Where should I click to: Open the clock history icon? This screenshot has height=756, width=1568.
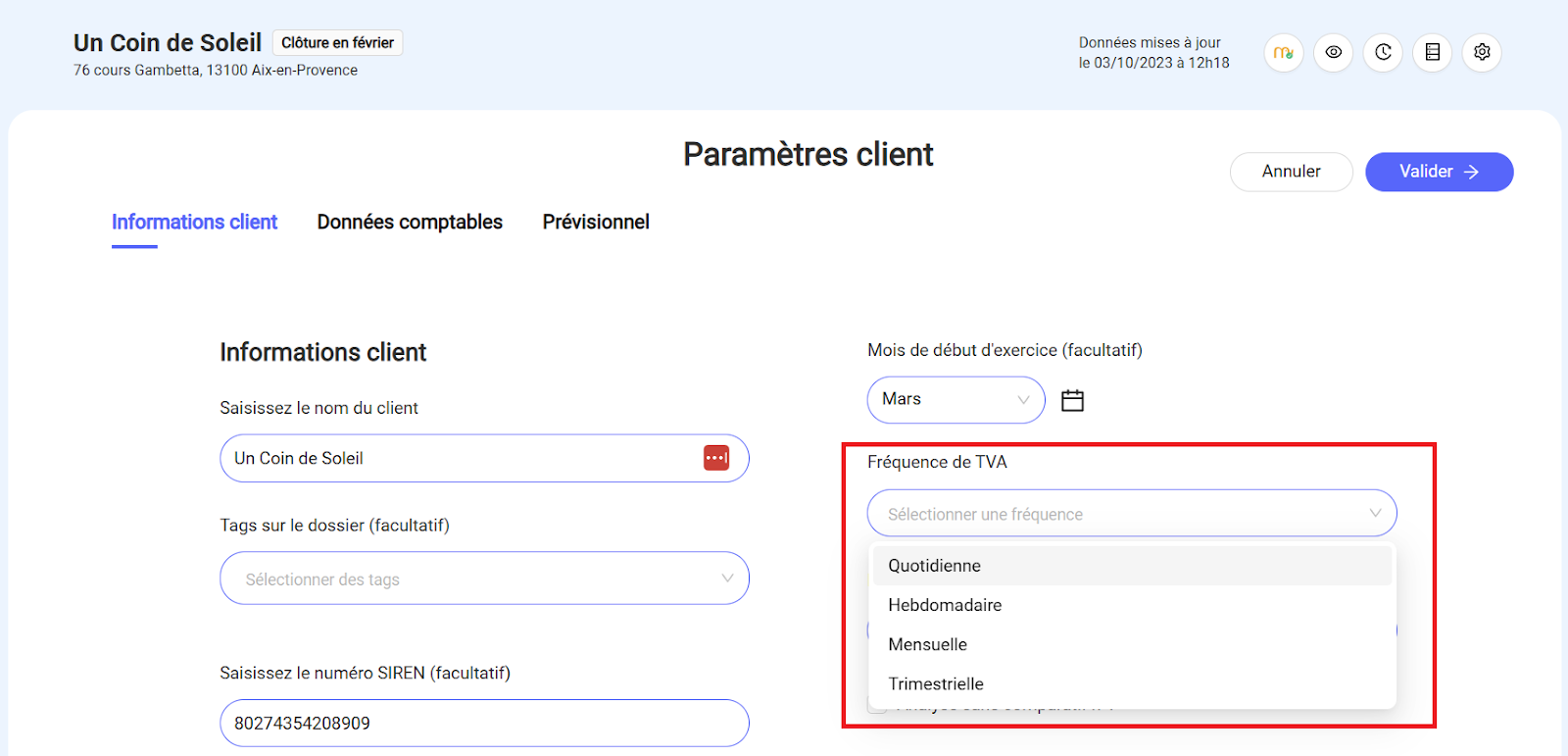pyautogui.click(x=1383, y=52)
